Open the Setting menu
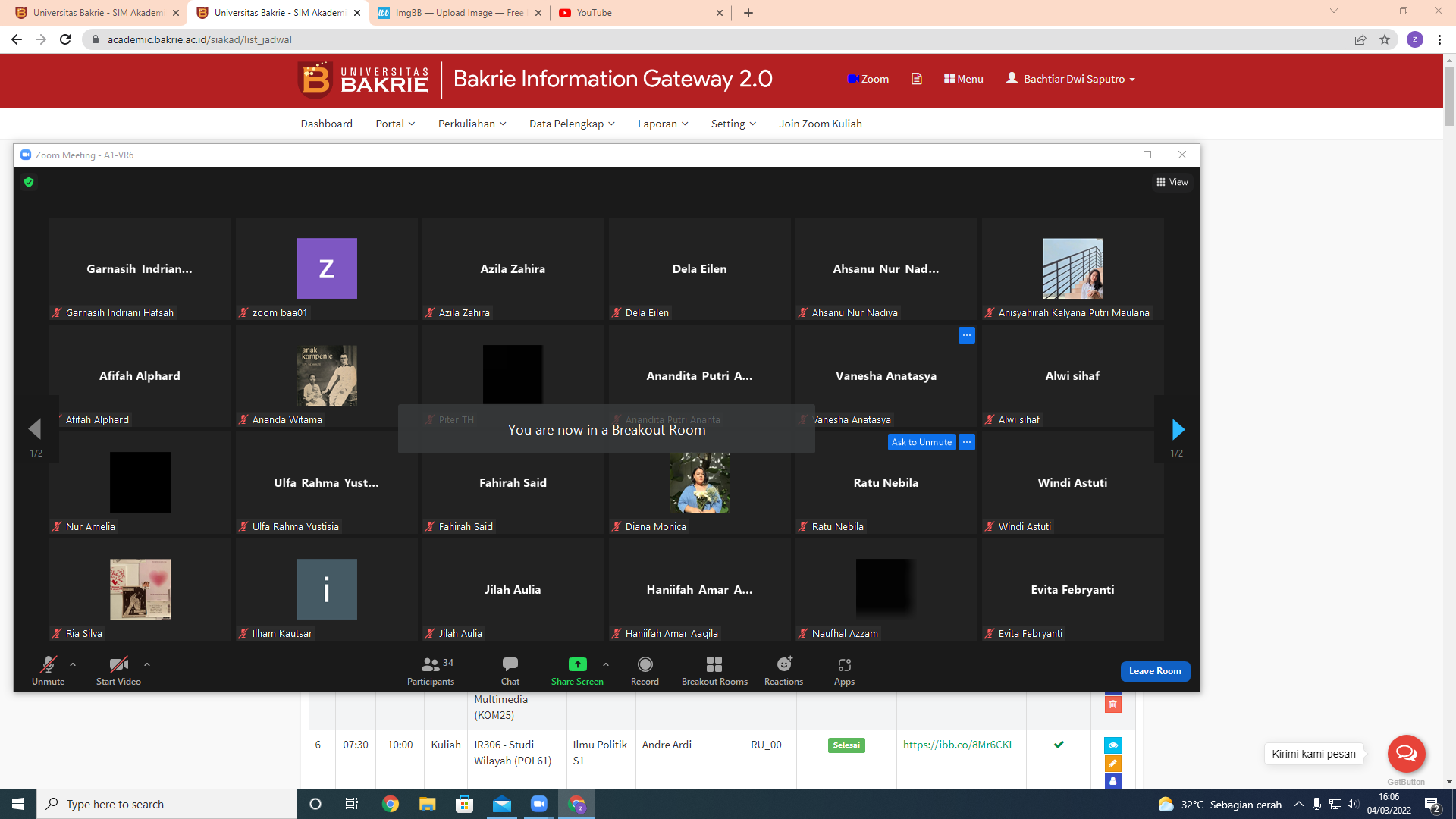 pyautogui.click(x=733, y=124)
